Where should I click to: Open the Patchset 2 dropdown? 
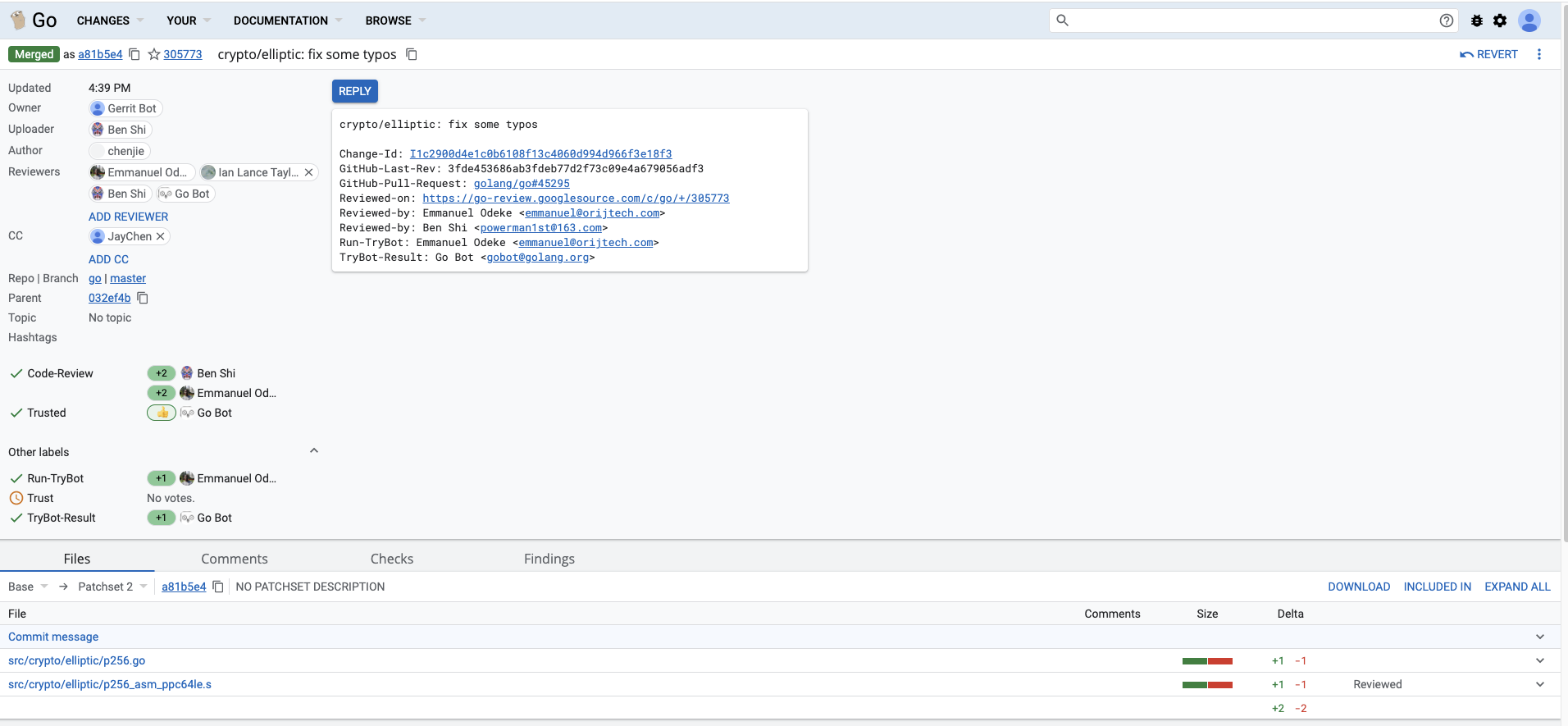[x=113, y=587]
